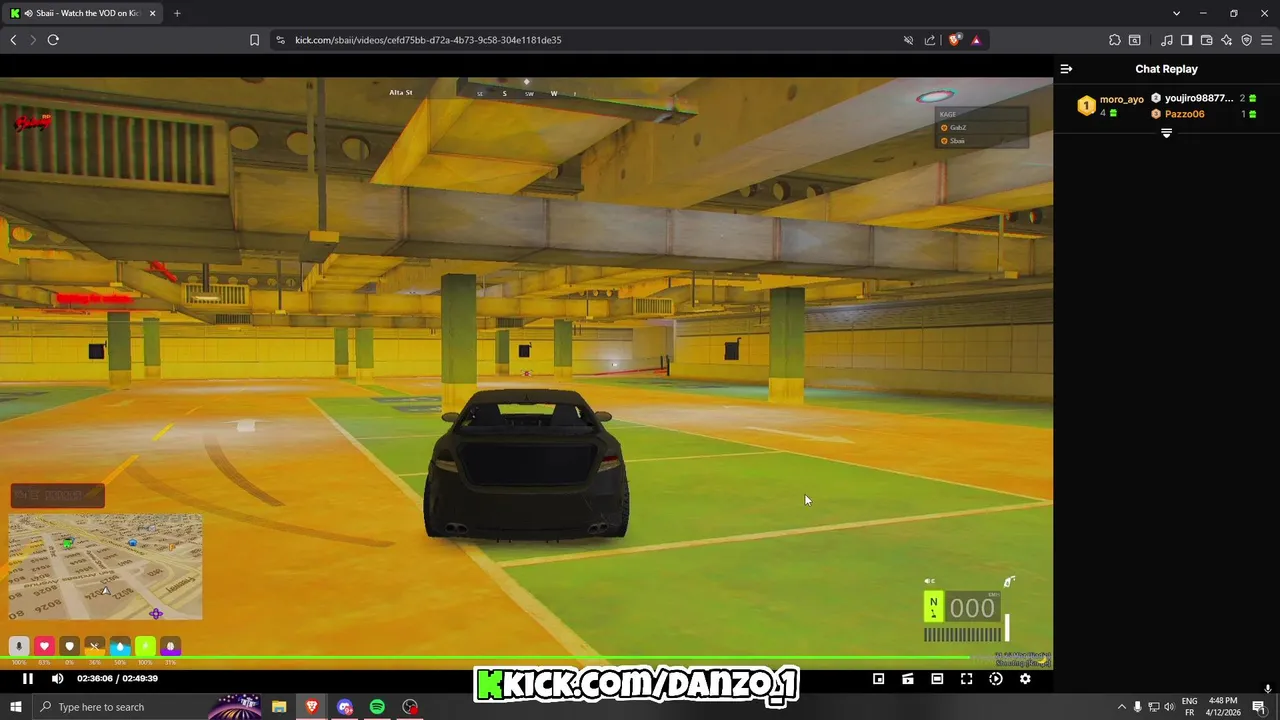Image resolution: width=1280 pixels, height=720 pixels.
Task: Pause the video playback
Action: [28, 679]
